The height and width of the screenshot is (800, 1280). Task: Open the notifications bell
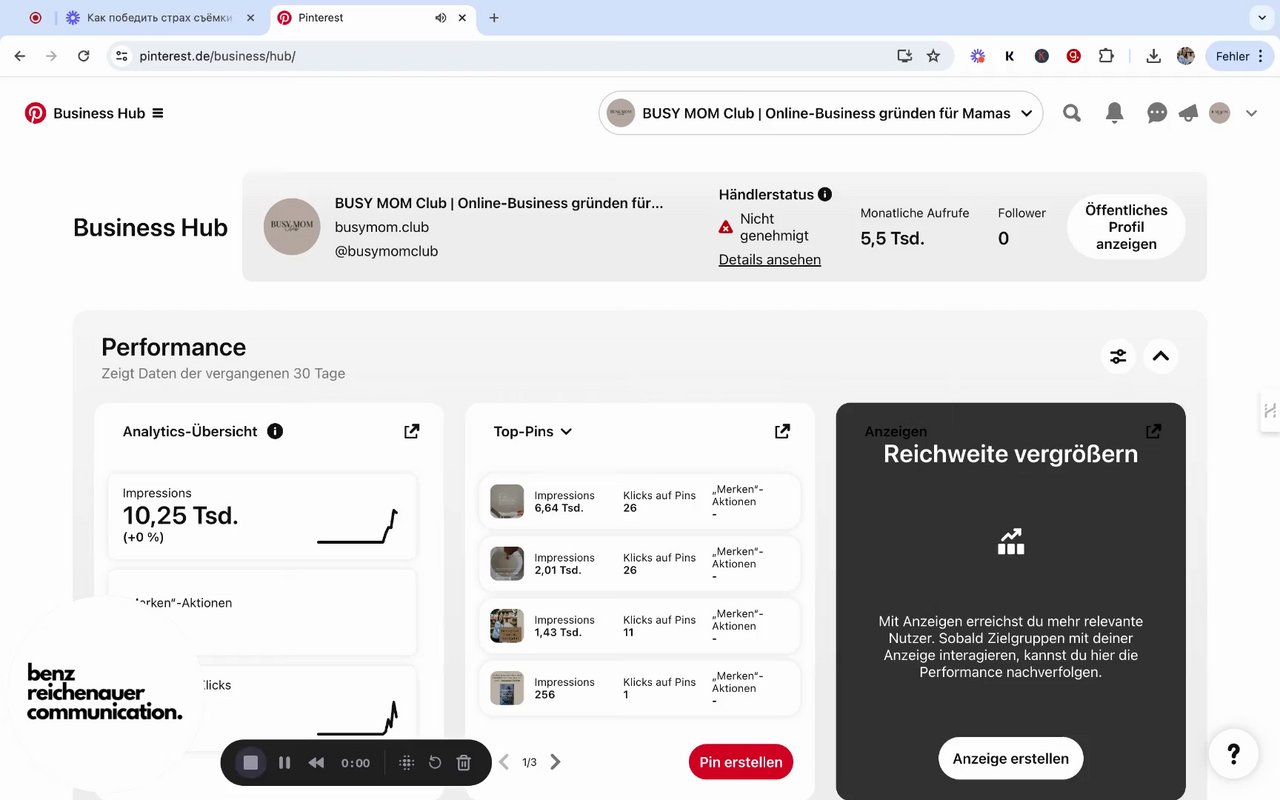[1114, 113]
